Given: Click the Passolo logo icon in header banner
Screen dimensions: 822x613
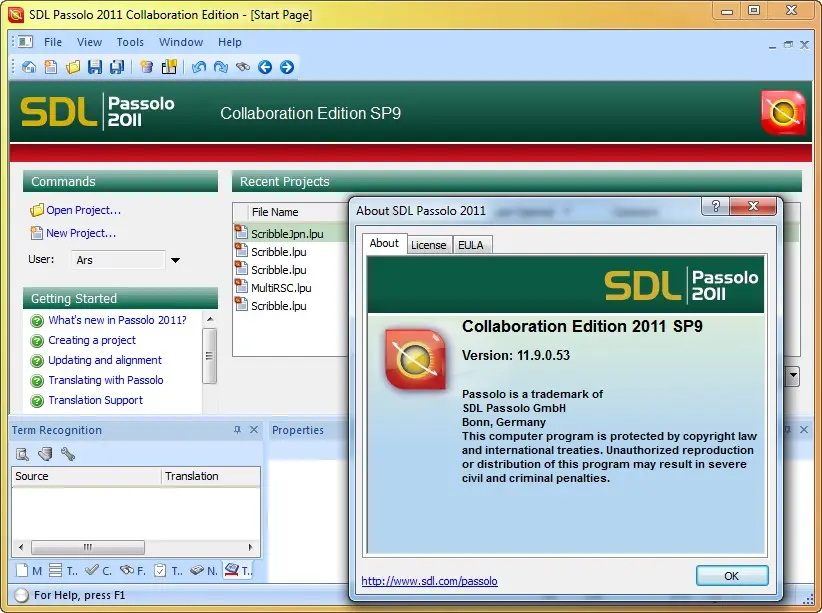Looking at the screenshot, I should (x=783, y=113).
